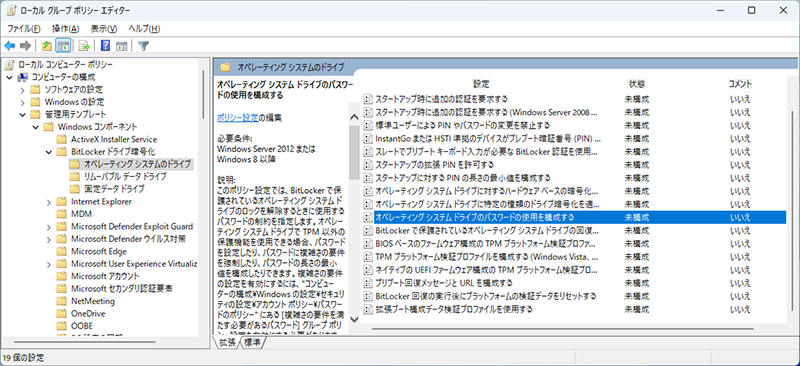Image resolution: width=800 pixels, height=366 pixels.
Task: Click the Up One Level folder icon
Action: coord(47,46)
